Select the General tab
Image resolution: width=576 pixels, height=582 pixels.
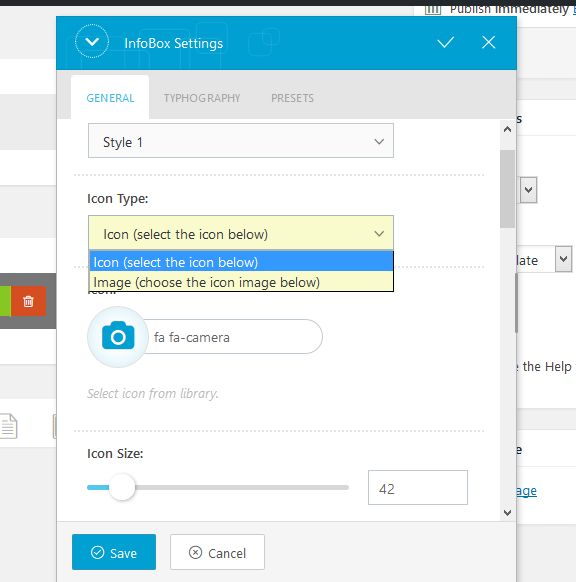click(110, 98)
